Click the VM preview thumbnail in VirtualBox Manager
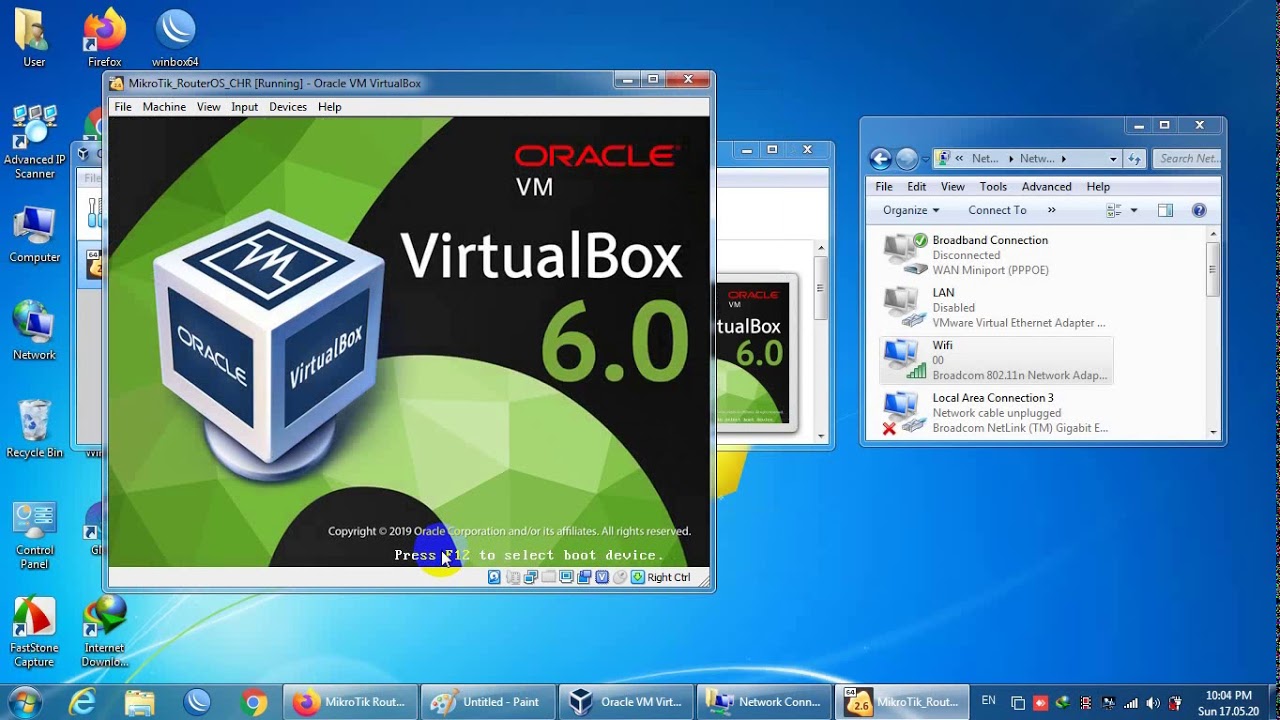Viewport: 1280px width, 720px height. tap(756, 352)
